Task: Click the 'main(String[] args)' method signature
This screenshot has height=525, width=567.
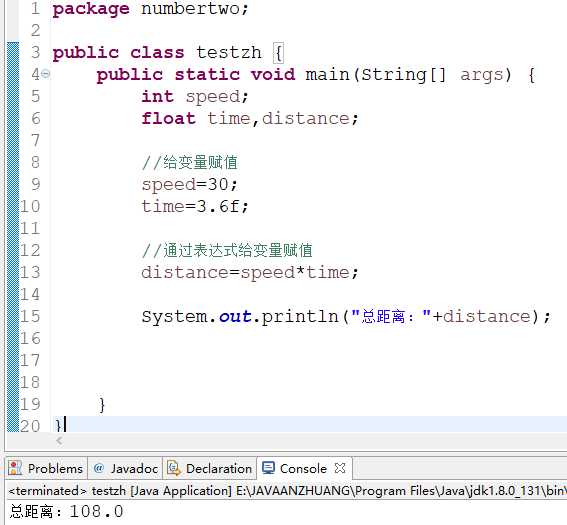Action: click(409, 75)
